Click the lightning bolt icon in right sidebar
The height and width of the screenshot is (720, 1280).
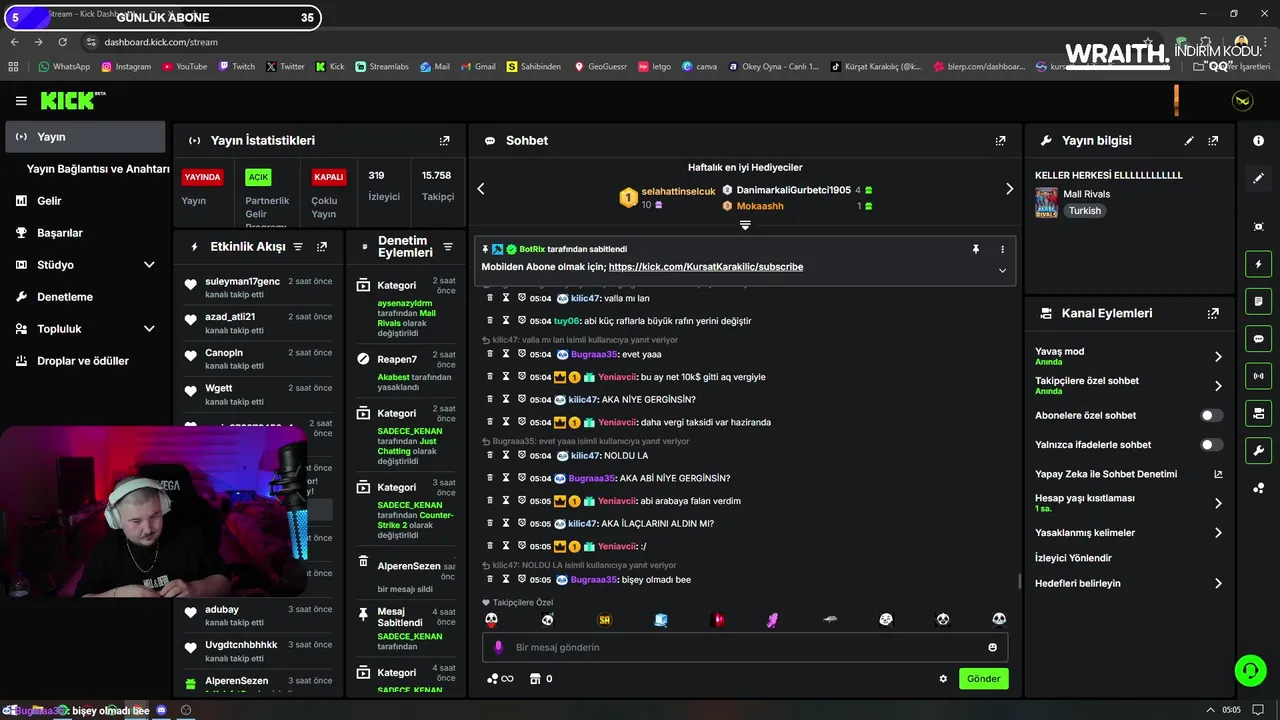pyautogui.click(x=1258, y=265)
